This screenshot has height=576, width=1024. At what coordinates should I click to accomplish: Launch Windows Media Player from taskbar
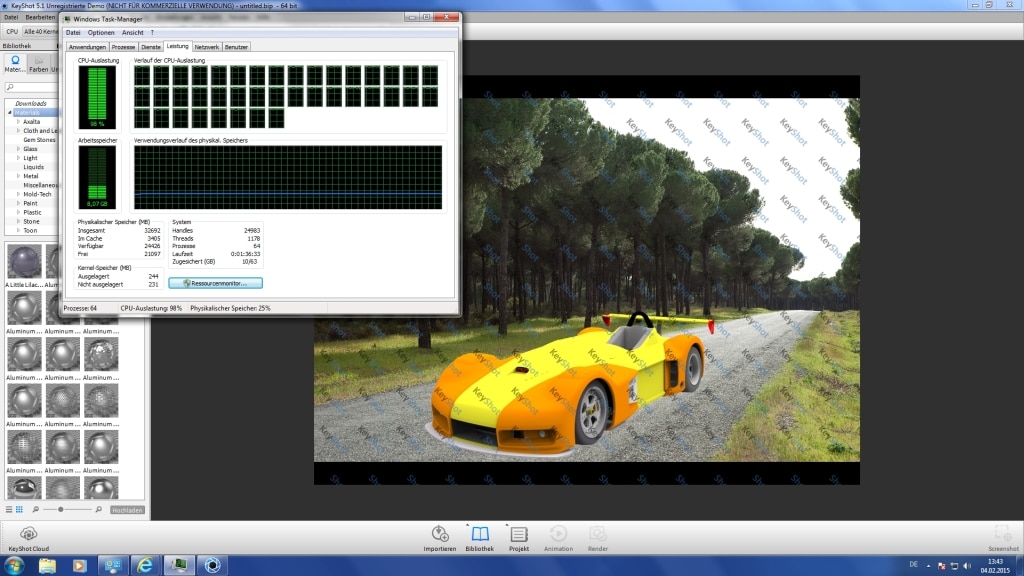[80, 565]
